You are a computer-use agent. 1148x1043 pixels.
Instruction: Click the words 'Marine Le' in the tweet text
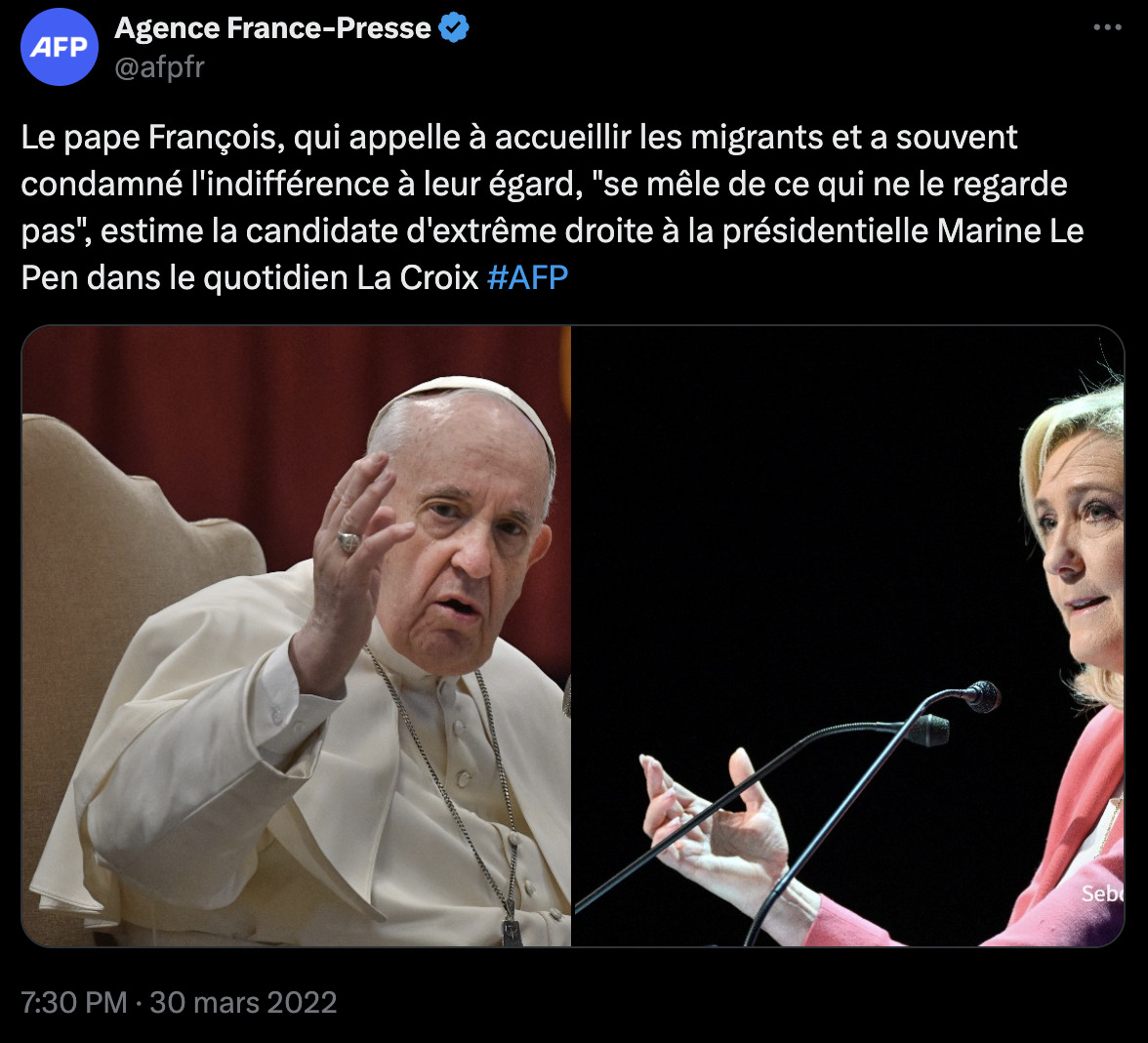pos(1010,230)
